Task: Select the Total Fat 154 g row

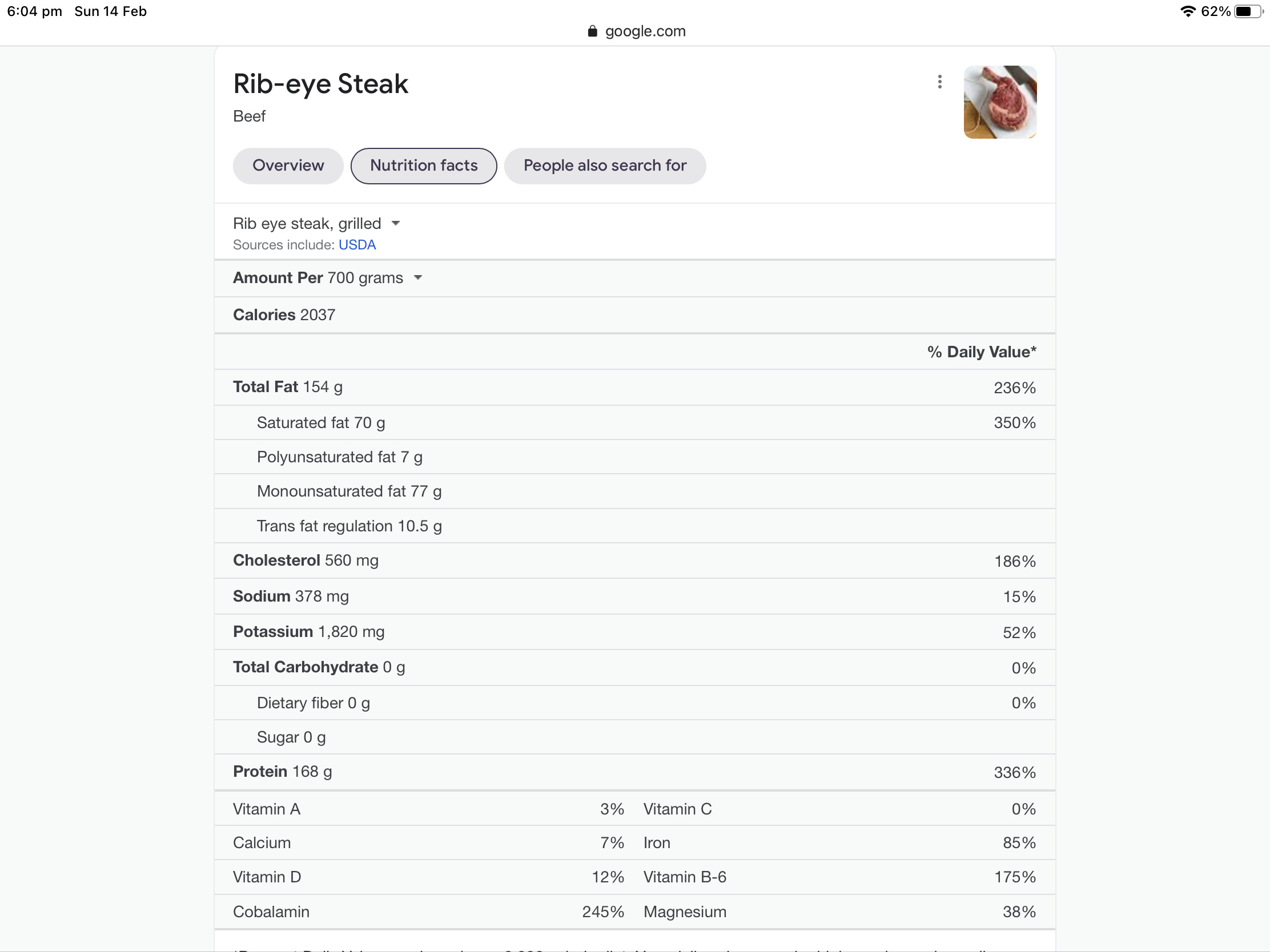Action: 634,388
